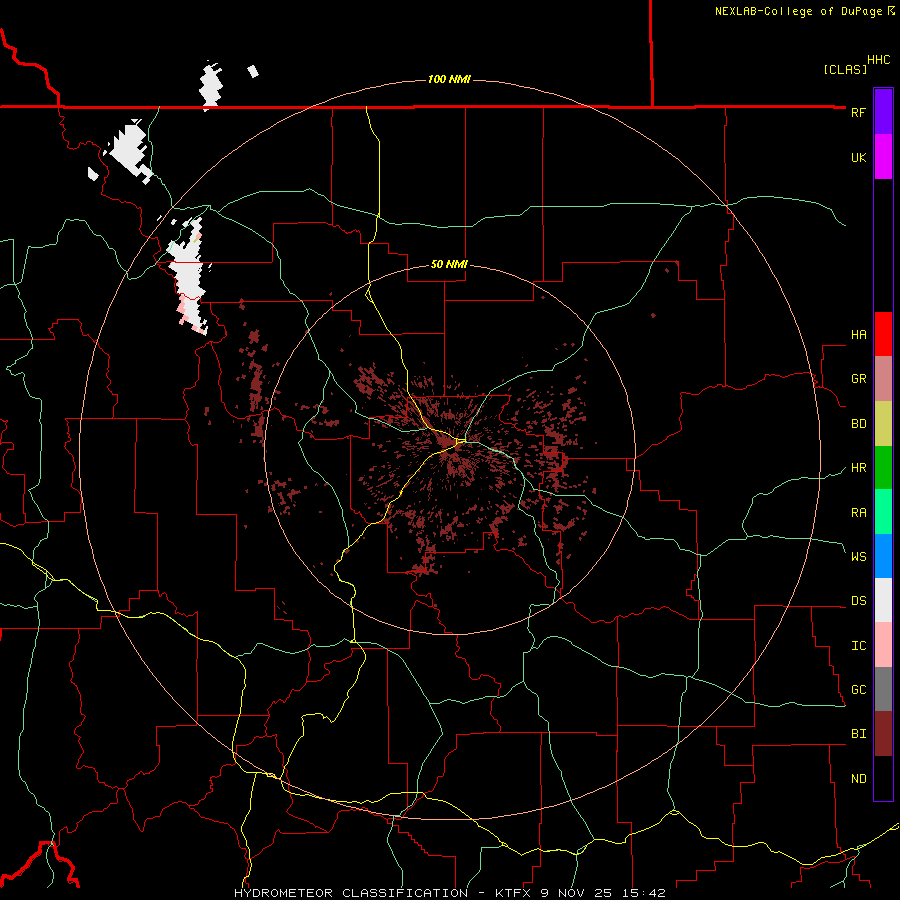The width and height of the screenshot is (900, 900).
Task: Click the "BD" legend label
Action: 858,424
